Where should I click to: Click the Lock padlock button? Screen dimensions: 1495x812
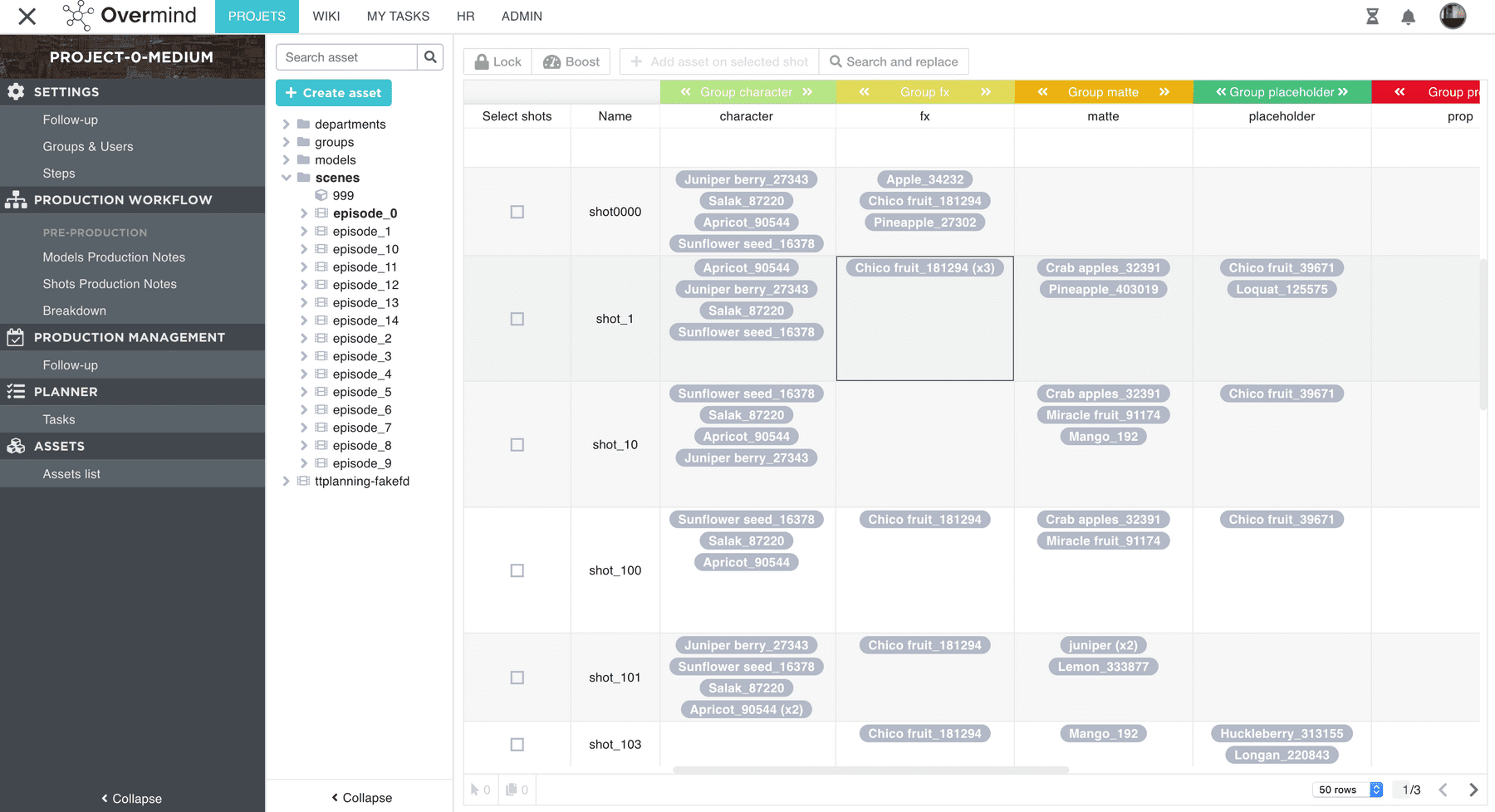pos(498,61)
